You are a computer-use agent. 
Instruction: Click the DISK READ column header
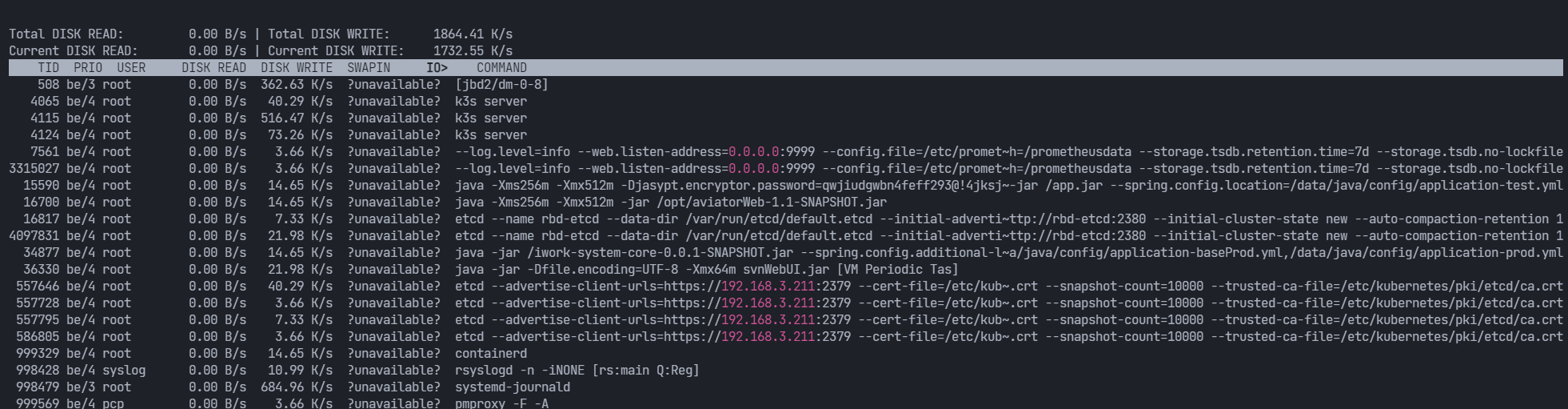pos(213,68)
